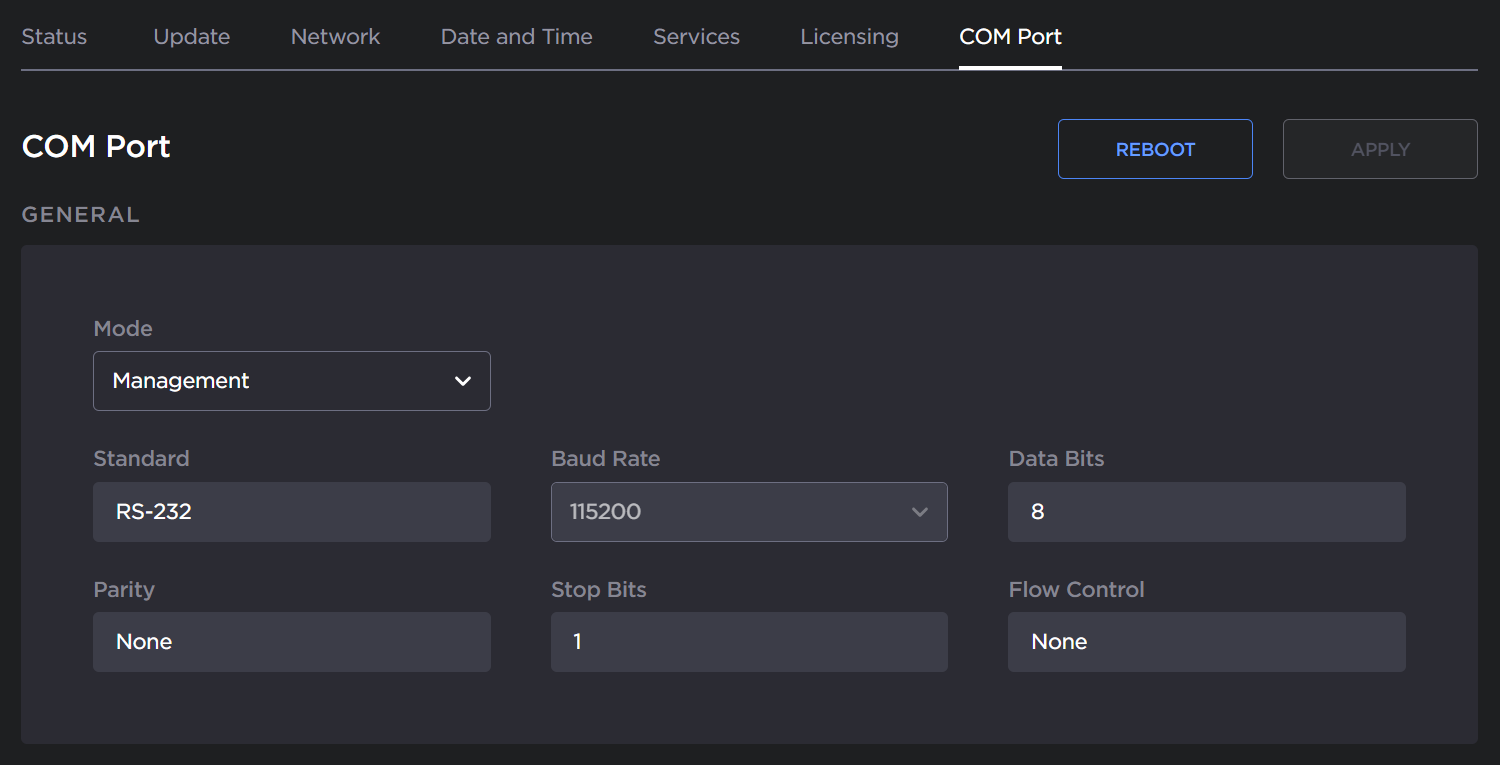Image resolution: width=1500 pixels, height=765 pixels.
Task: Click the Baud Rate dropdown arrow
Action: pos(920,512)
